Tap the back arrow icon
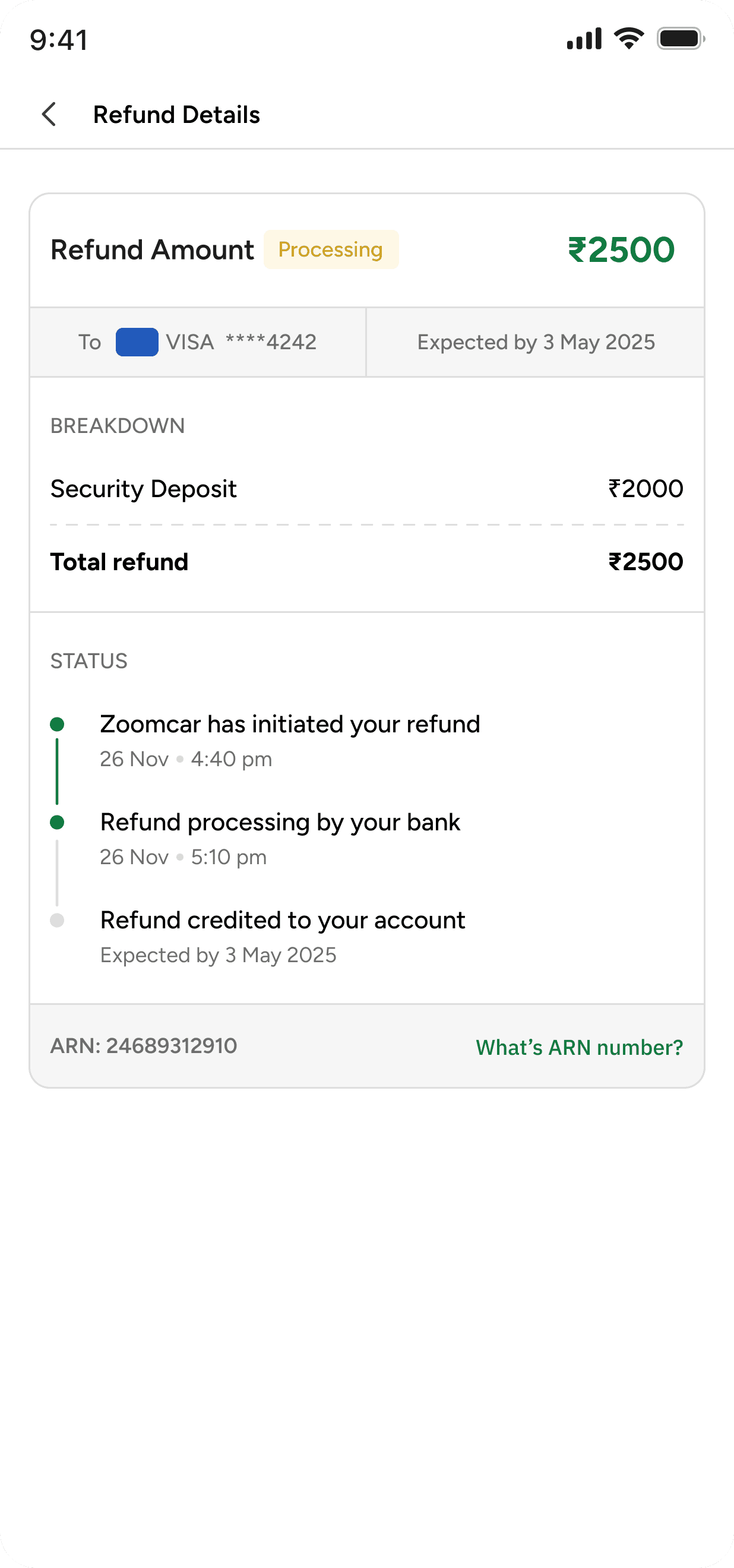This screenshot has width=734, height=1568. click(x=49, y=115)
